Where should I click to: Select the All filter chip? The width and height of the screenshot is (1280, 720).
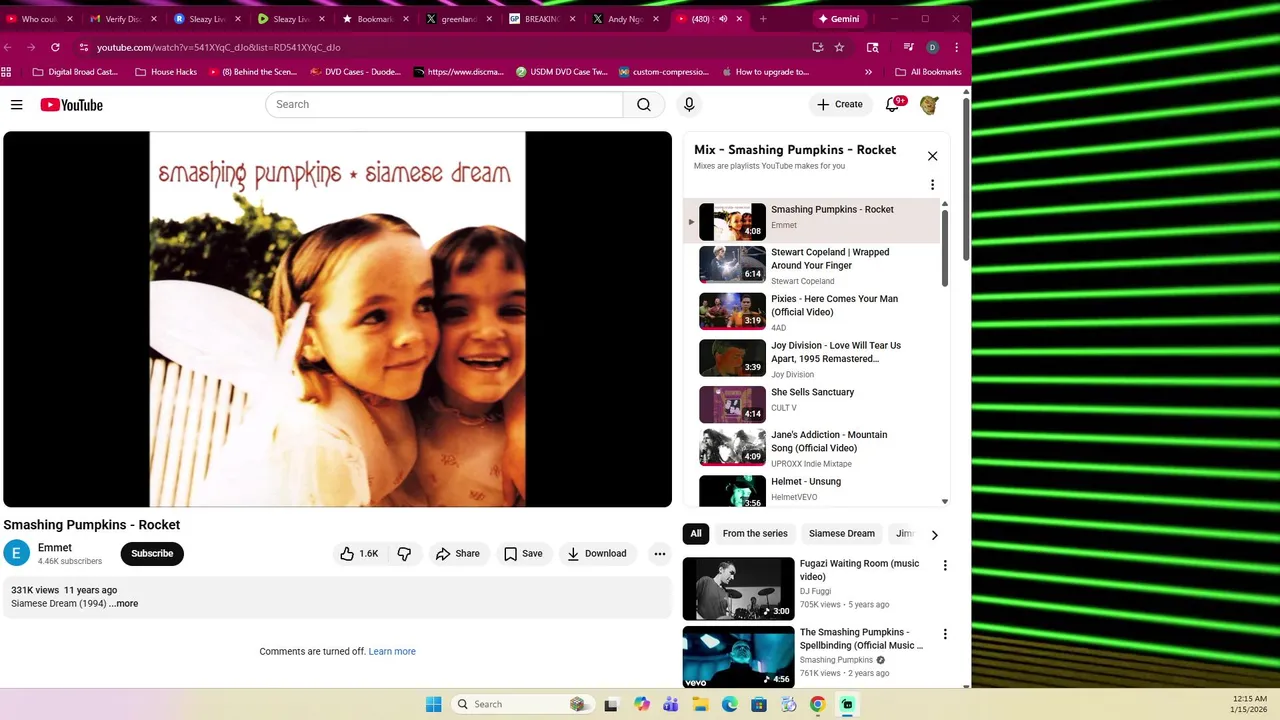pos(696,534)
